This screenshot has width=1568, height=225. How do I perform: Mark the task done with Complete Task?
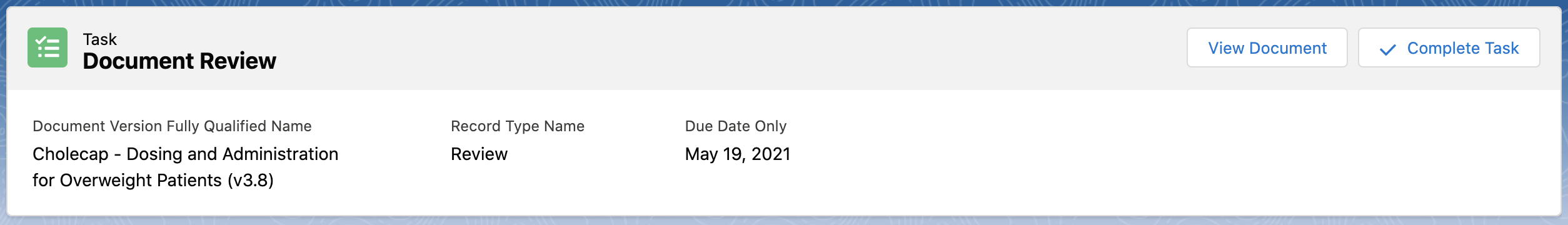(1449, 47)
